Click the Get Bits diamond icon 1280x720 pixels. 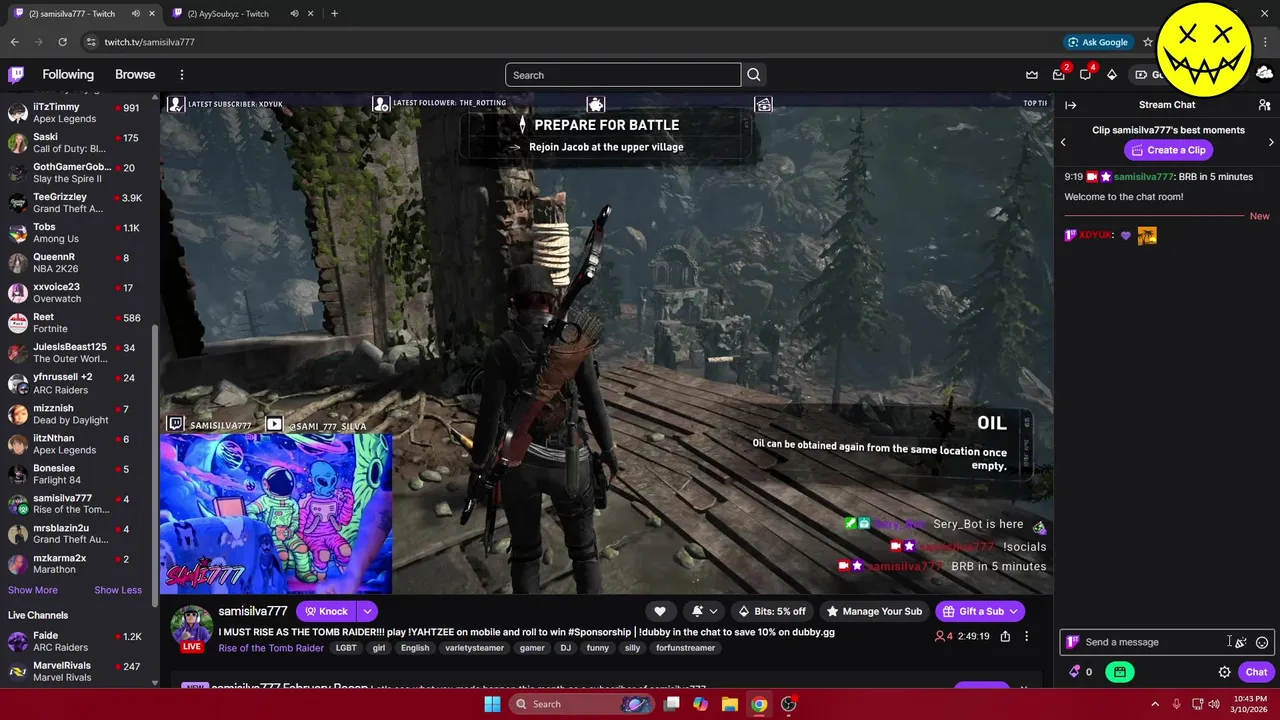pyautogui.click(x=1111, y=75)
